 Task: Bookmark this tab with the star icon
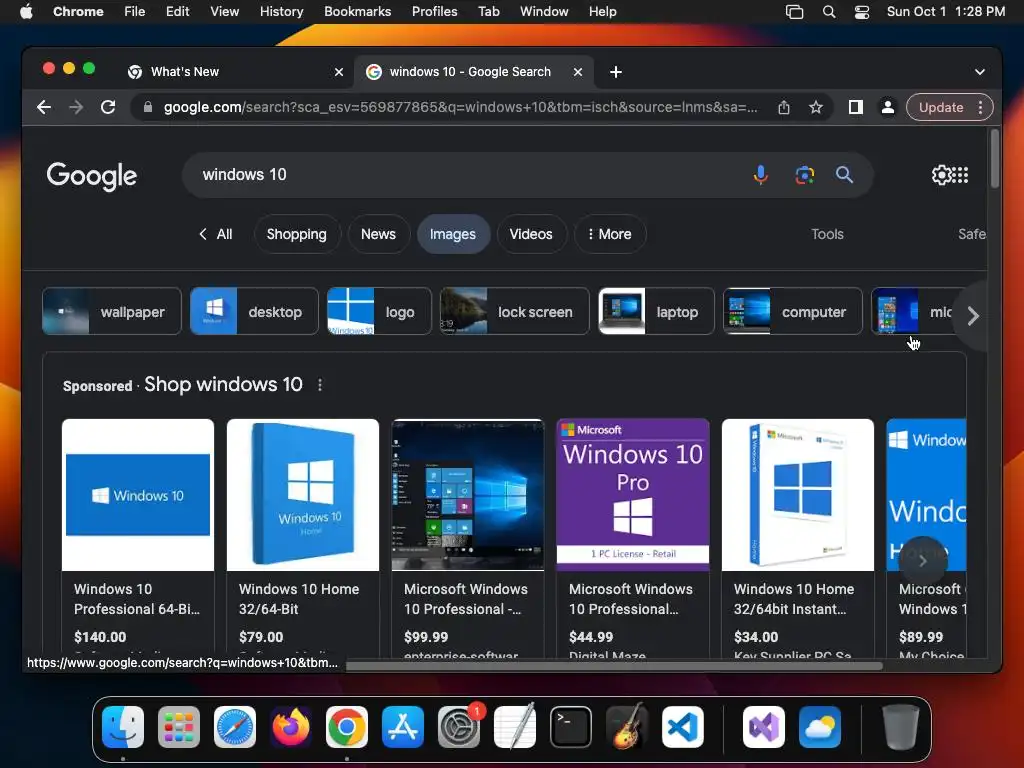point(816,107)
